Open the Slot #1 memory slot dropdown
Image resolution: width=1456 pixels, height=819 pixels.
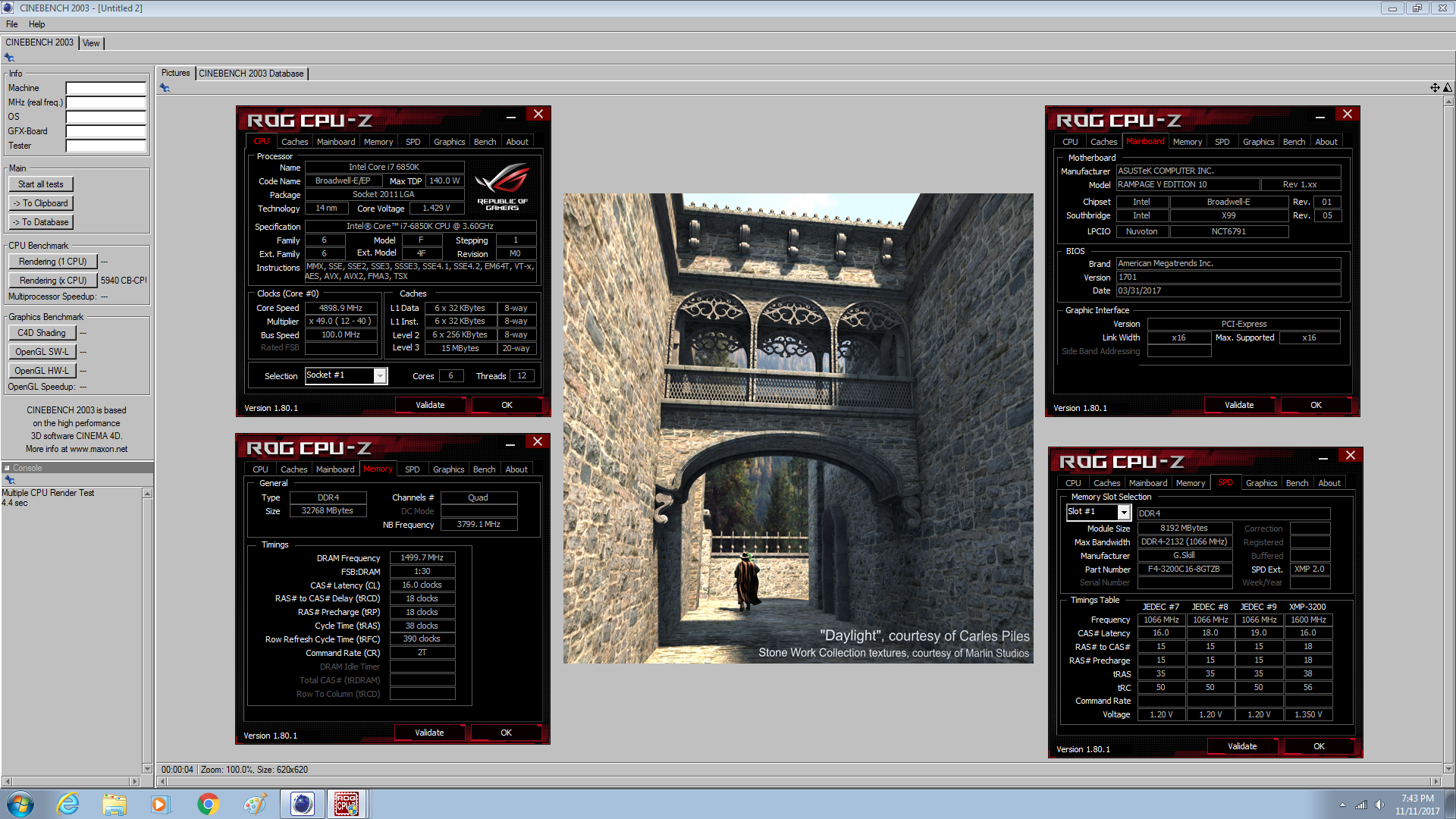[x=1124, y=513]
